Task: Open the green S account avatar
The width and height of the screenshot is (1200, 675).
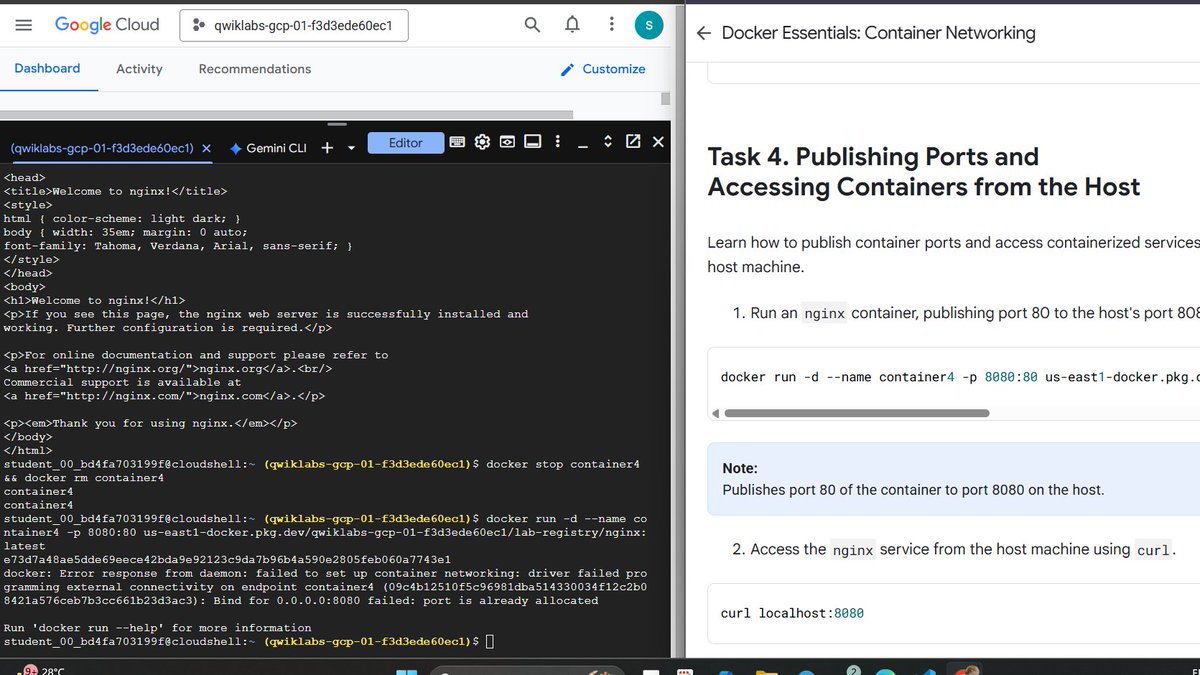Action: pyautogui.click(x=649, y=26)
